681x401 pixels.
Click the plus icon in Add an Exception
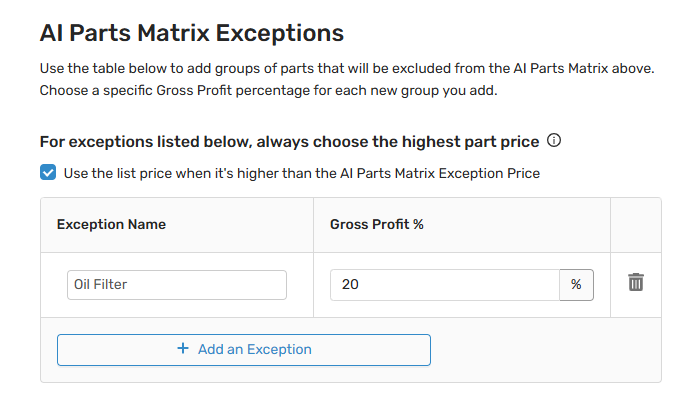point(182,349)
